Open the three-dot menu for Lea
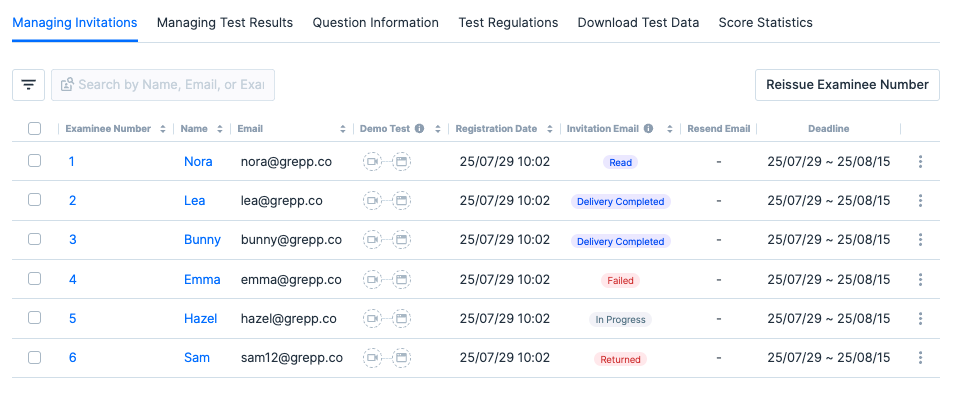The height and width of the screenshot is (396, 972). tap(921, 201)
